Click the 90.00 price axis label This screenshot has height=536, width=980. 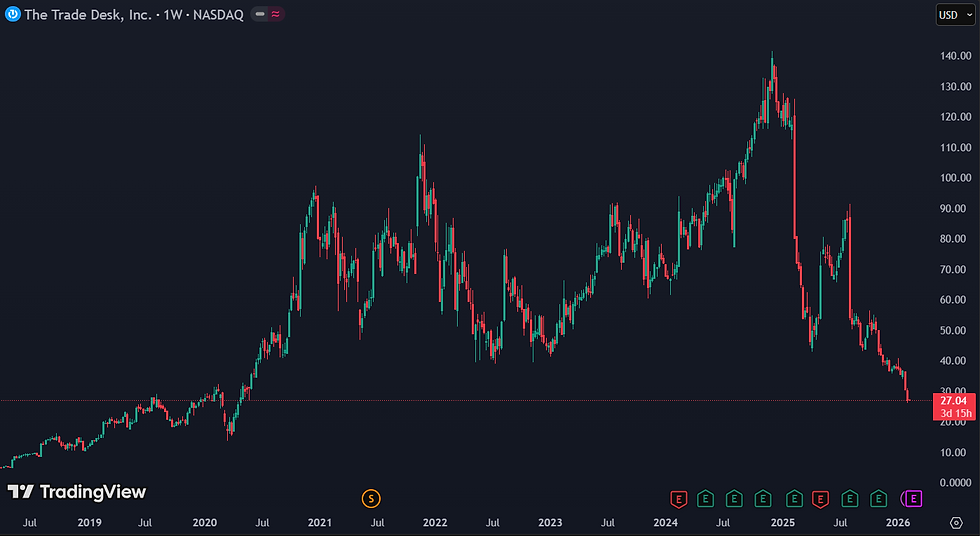(x=953, y=208)
